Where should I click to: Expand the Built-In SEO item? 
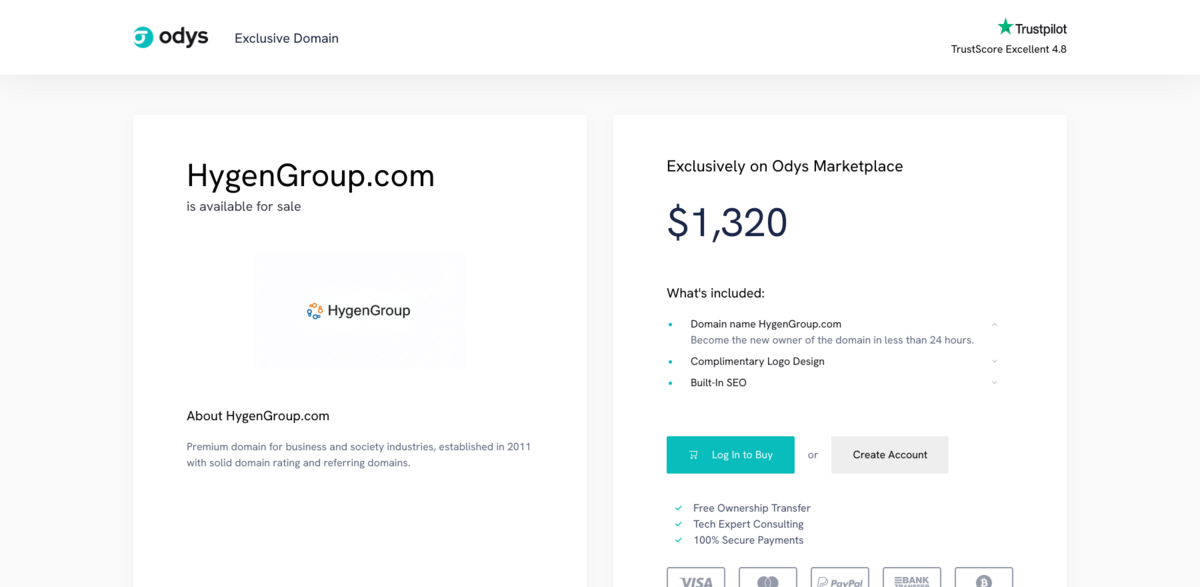coord(994,382)
